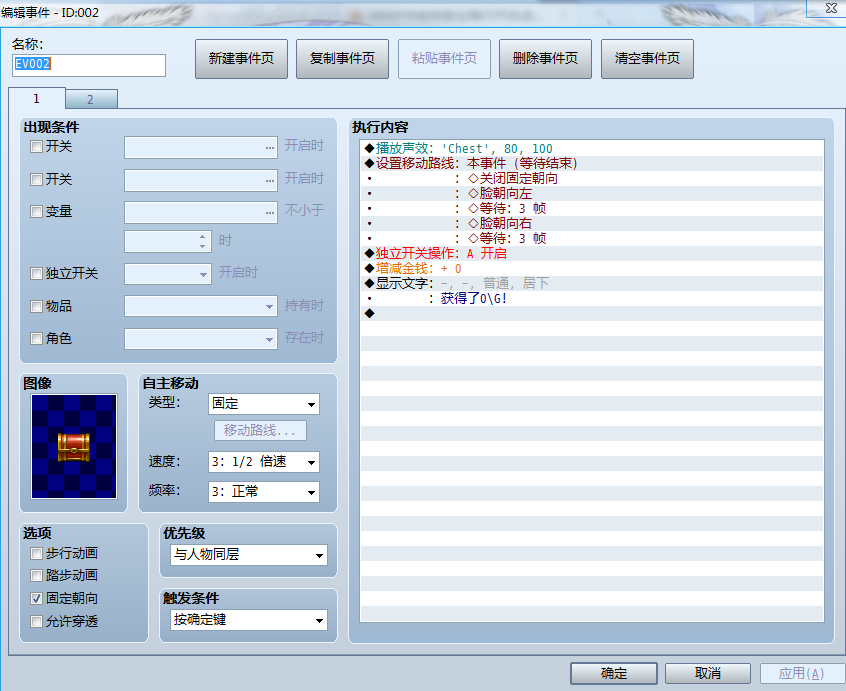846x691 pixels.
Task: Select the last empty ◆ command line
Action: (592, 313)
